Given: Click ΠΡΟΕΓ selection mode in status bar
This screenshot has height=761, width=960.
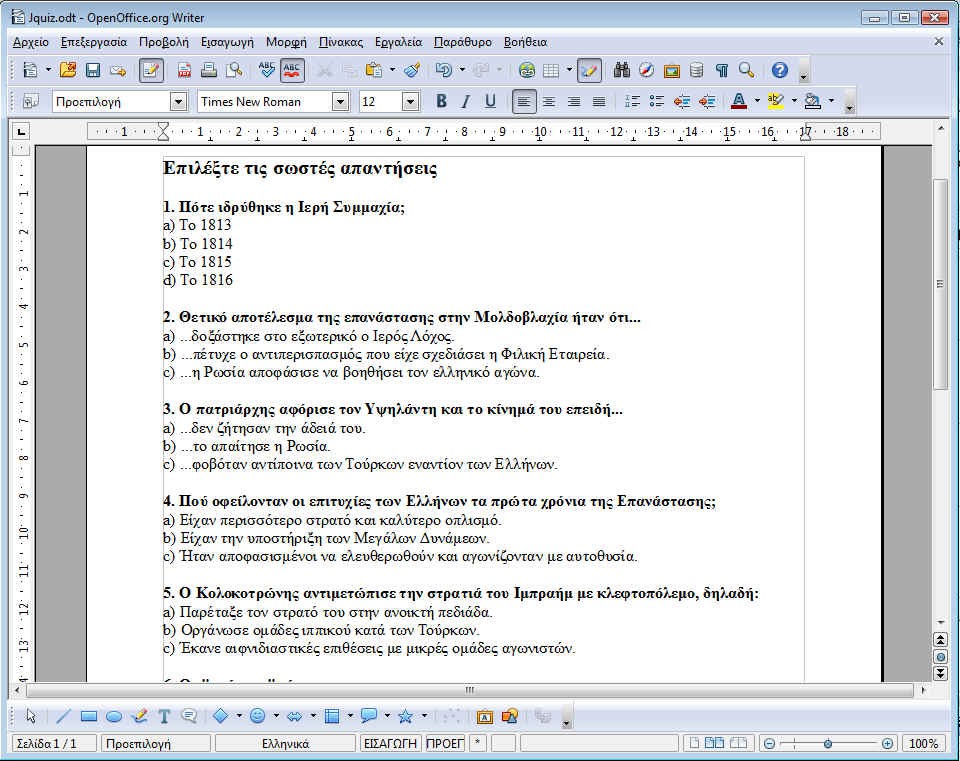Looking at the screenshot, I should coord(445,743).
